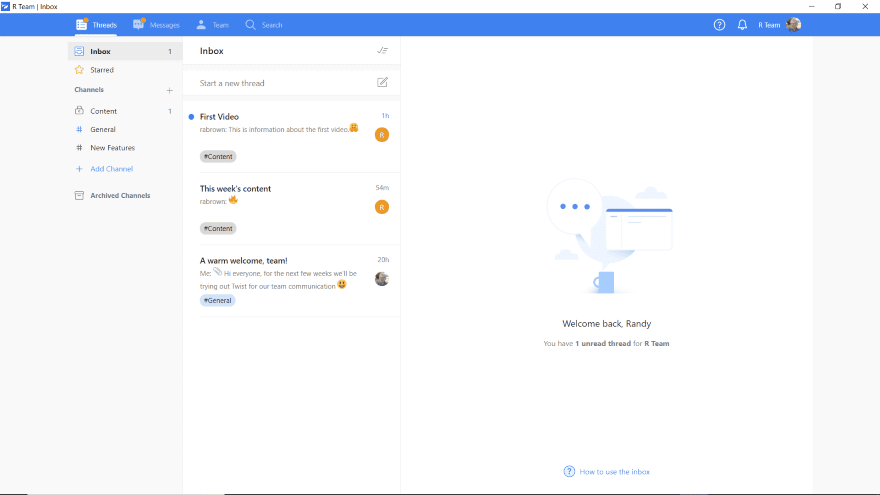Click the Archived Channels box icon
The image size is (880, 495).
pos(79,195)
